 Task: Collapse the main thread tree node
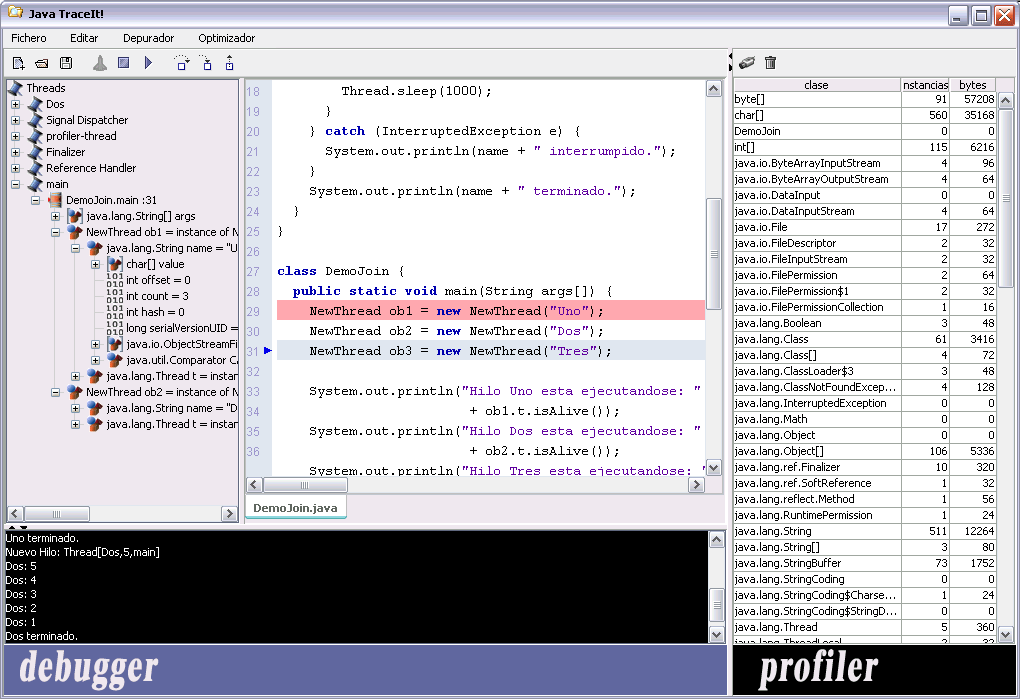click(15, 184)
